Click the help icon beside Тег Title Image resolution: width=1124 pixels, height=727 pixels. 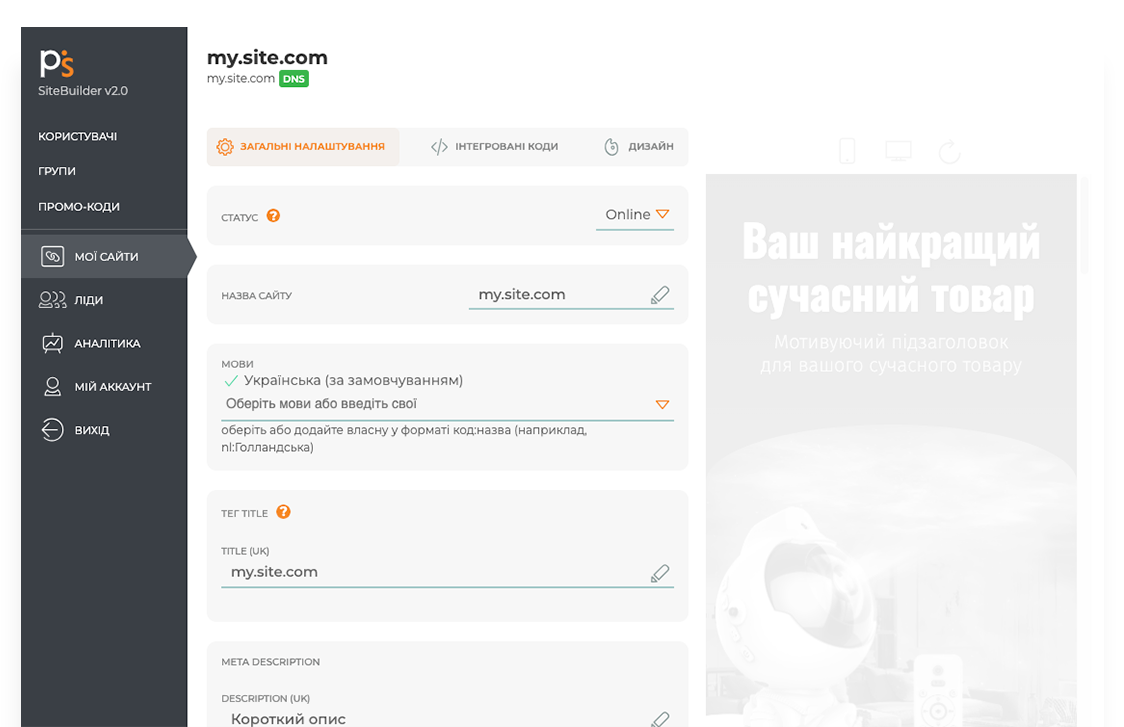point(283,512)
